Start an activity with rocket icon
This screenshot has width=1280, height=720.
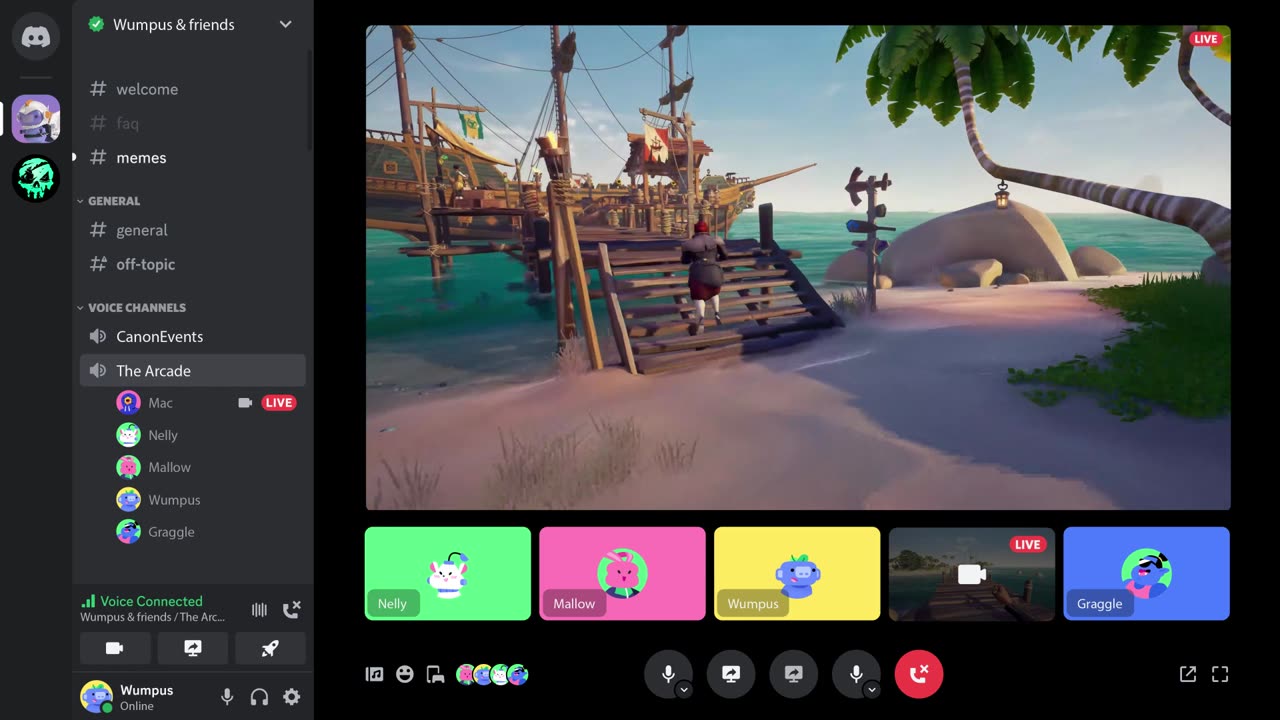tap(270, 648)
